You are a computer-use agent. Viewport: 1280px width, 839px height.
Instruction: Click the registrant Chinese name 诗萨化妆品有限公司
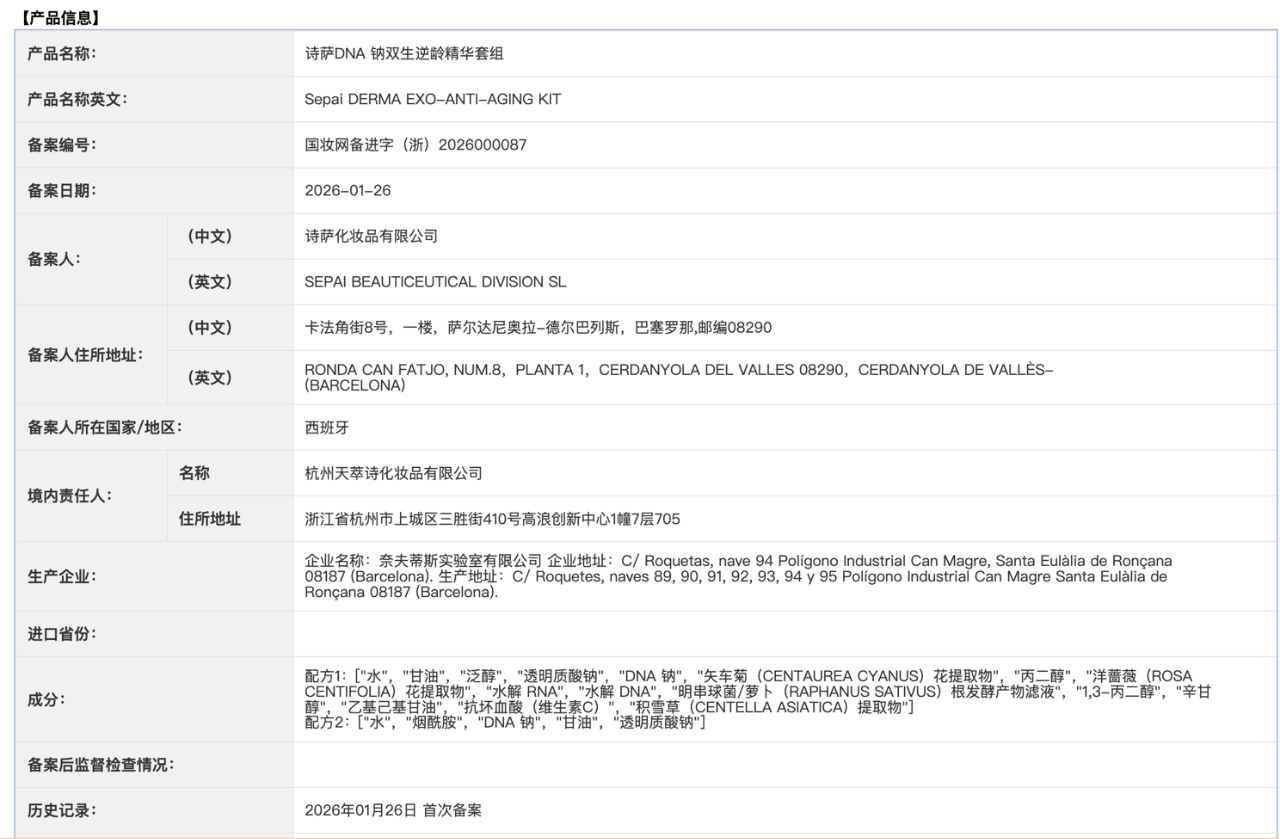coord(371,236)
